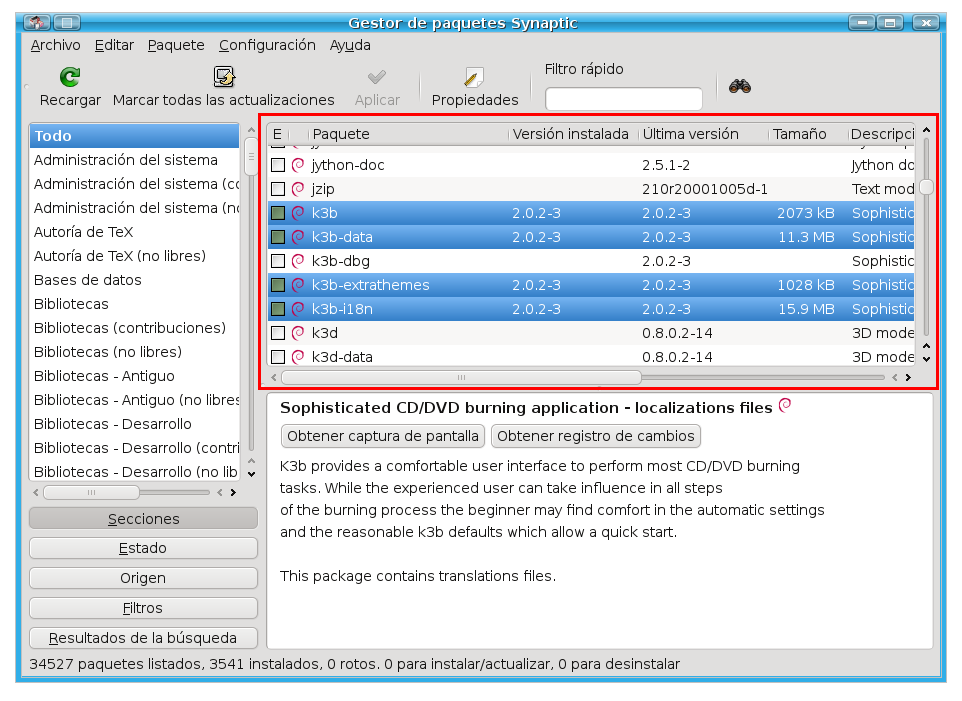The height and width of the screenshot is (701, 962).
Task: Click Debian swirl icon in k3b-data row
Action: click(298, 237)
